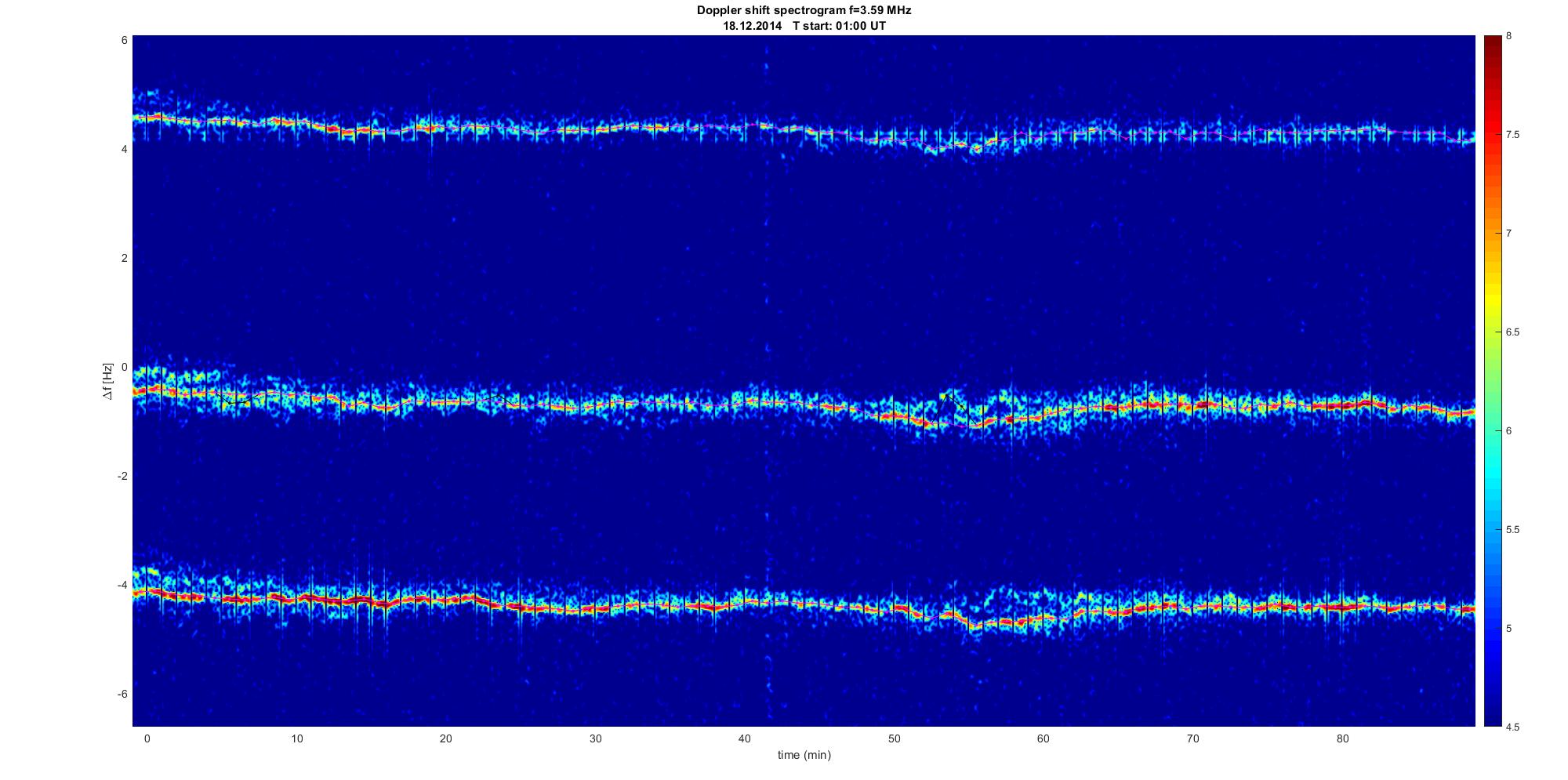Click the lower signal trace near -4 Hz at 10 min
This screenshot has height=780, width=1568.
[296, 598]
